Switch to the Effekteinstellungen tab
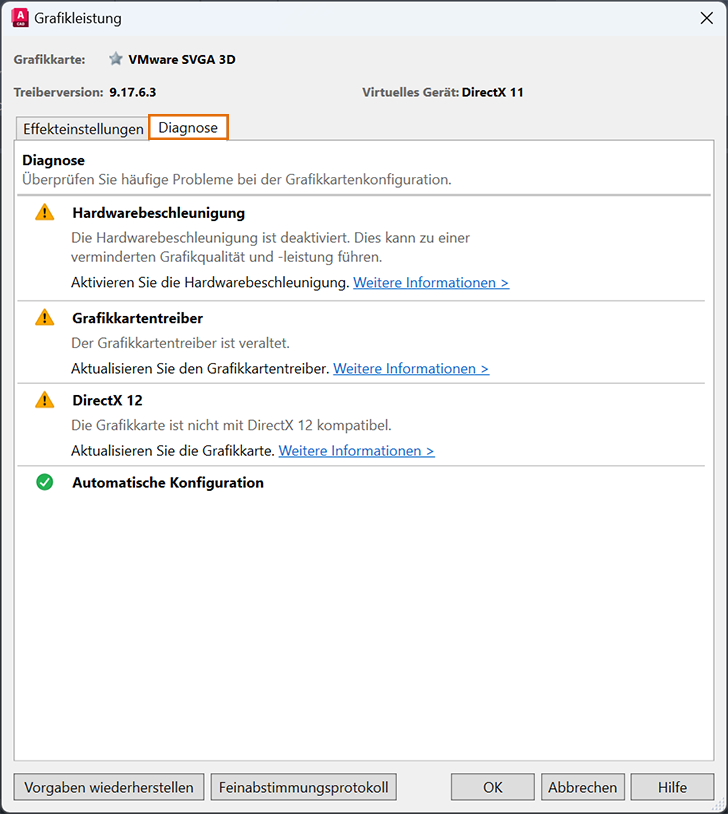 [83, 129]
